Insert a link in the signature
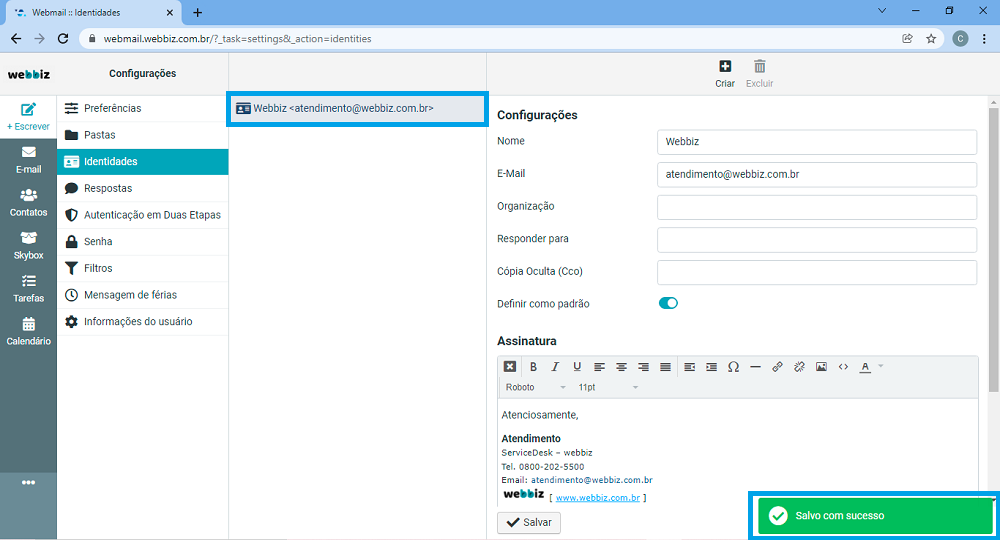1000x540 pixels. [777, 367]
